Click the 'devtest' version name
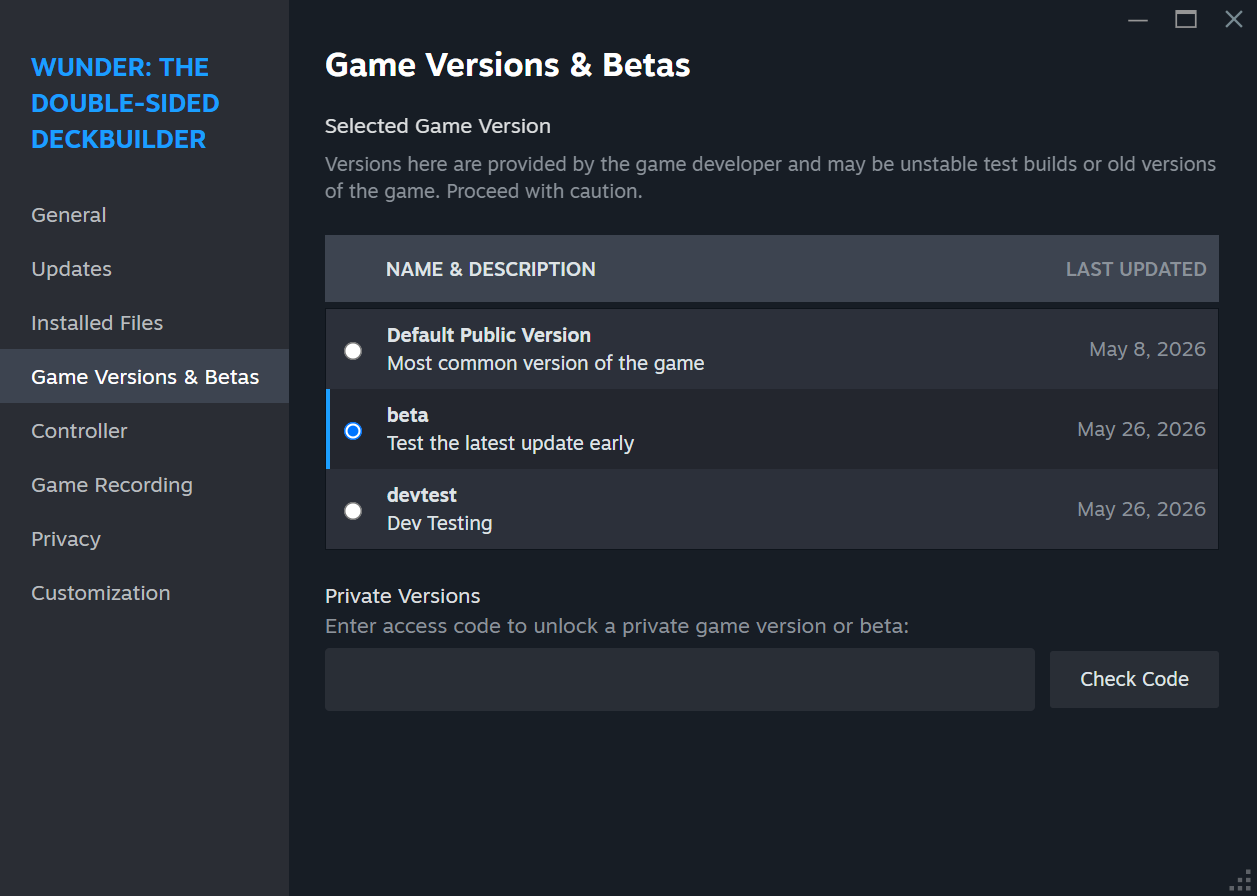 point(422,495)
